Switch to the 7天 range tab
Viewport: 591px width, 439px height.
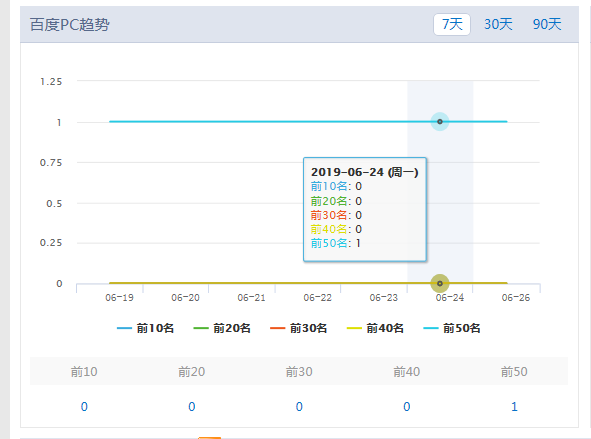click(452, 24)
